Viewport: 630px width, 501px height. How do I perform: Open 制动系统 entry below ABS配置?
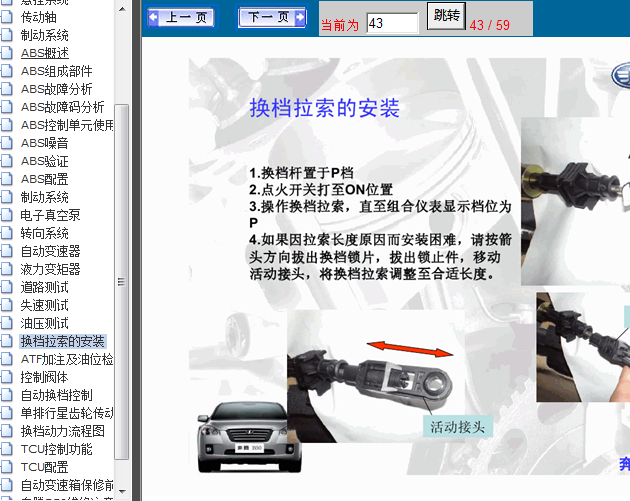click(x=45, y=197)
